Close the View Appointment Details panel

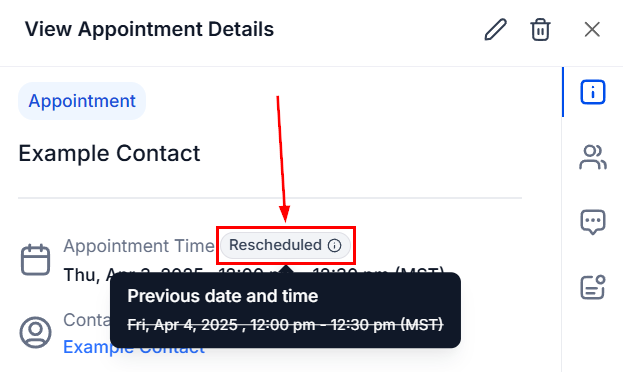(x=592, y=29)
